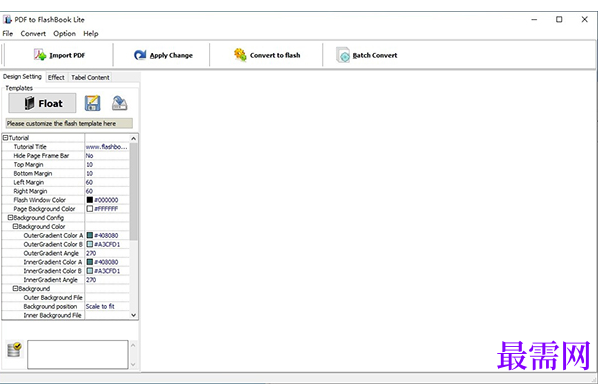Collapse the Background subgroup
Screen dimensions: 609x387
pyautogui.click(x=16, y=288)
